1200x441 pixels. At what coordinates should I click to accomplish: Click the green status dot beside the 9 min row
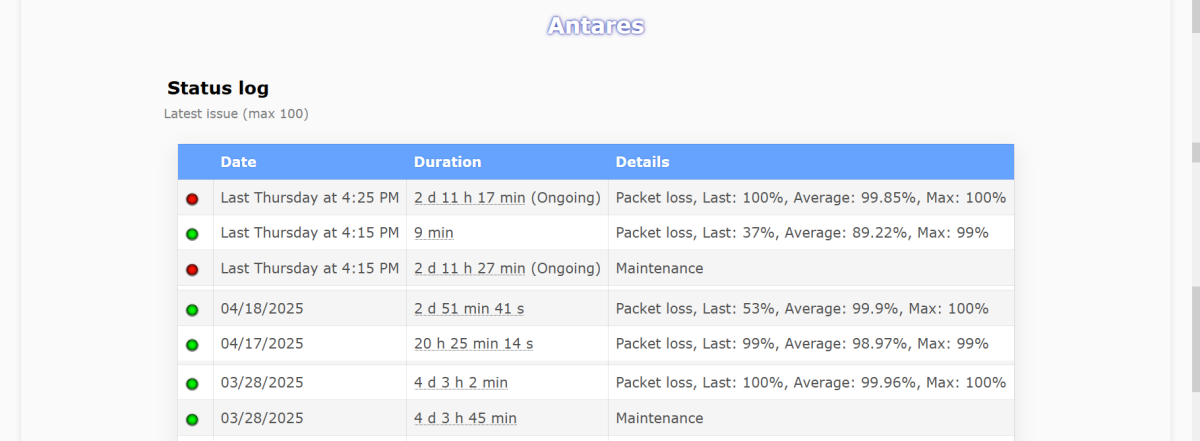(192, 234)
